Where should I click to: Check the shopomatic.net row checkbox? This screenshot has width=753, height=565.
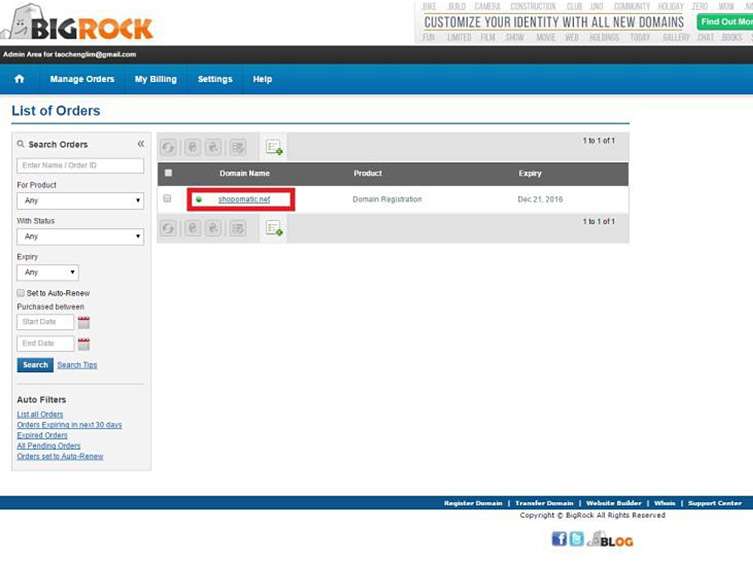(x=167, y=198)
